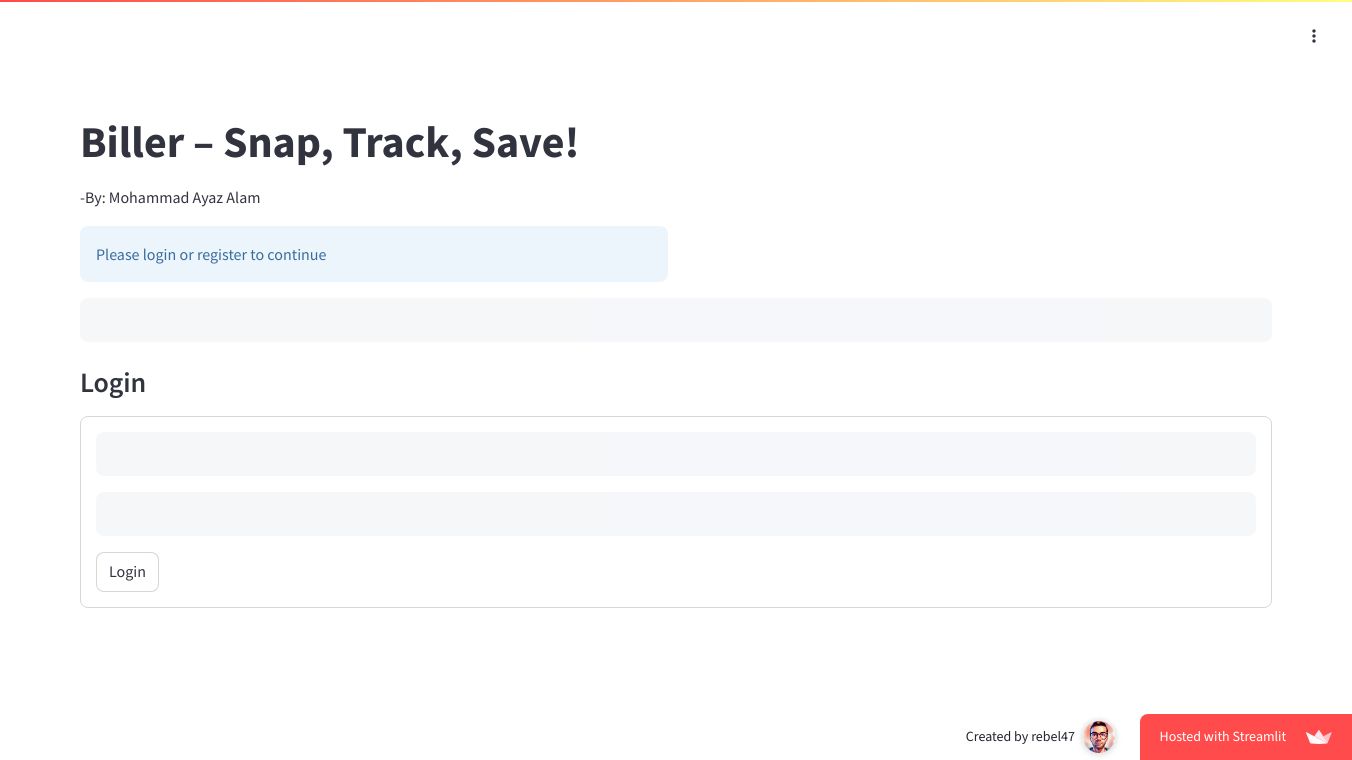The width and height of the screenshot is (1352, 760).
Task: Click the word 'continue' in info message
Action: coord(296,255)
